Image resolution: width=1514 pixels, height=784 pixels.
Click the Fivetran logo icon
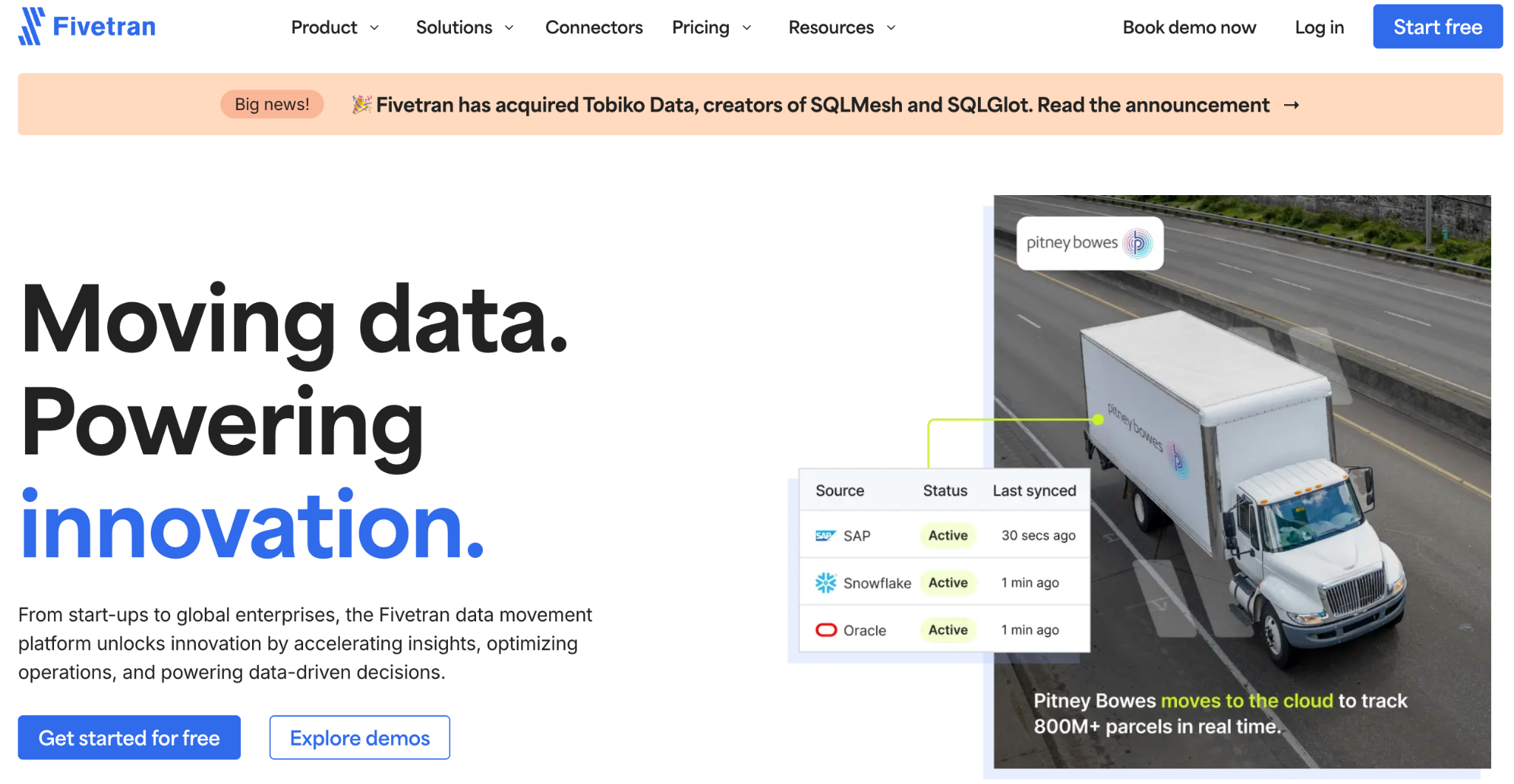32,27
